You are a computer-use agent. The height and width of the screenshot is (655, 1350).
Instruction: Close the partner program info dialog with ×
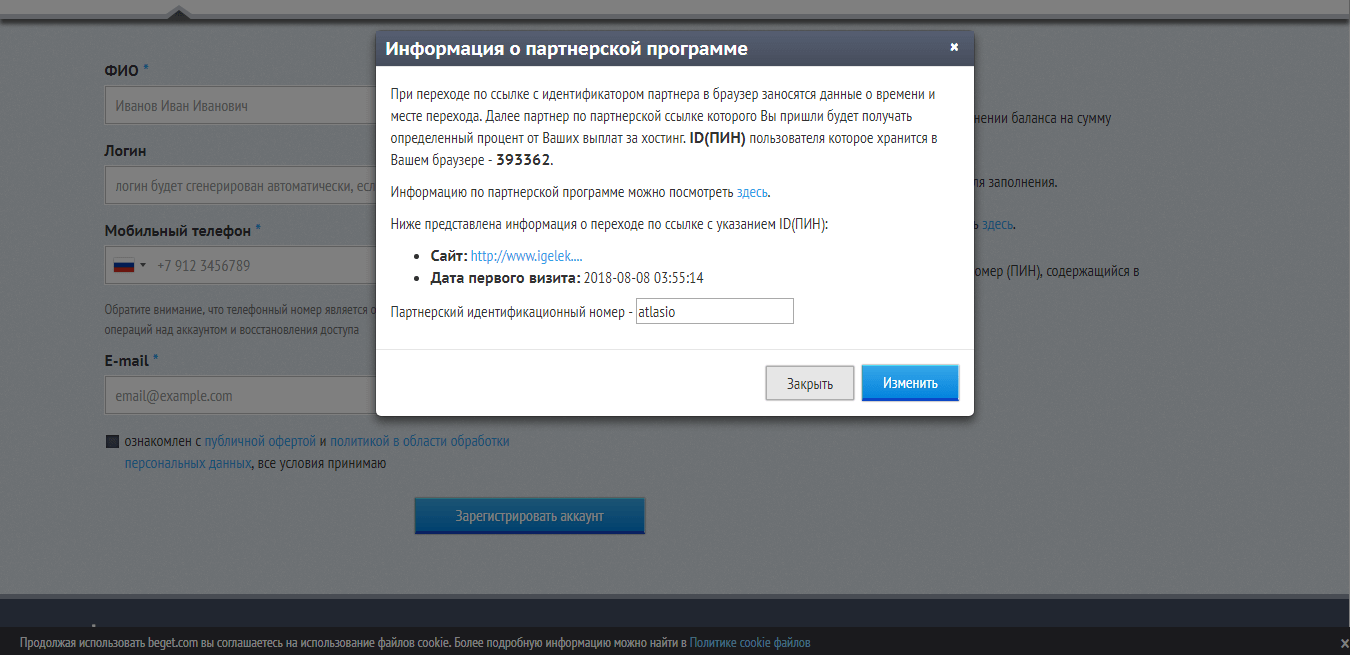click(x=954, y=47)
